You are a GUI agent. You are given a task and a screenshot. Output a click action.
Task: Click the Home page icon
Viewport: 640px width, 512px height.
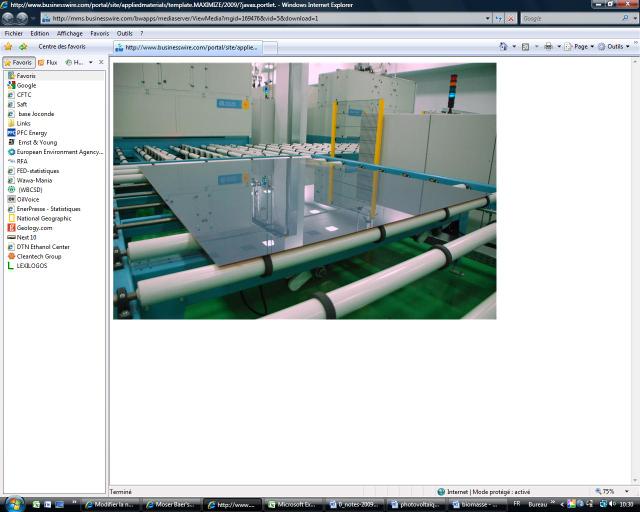(x=503, y=46)
